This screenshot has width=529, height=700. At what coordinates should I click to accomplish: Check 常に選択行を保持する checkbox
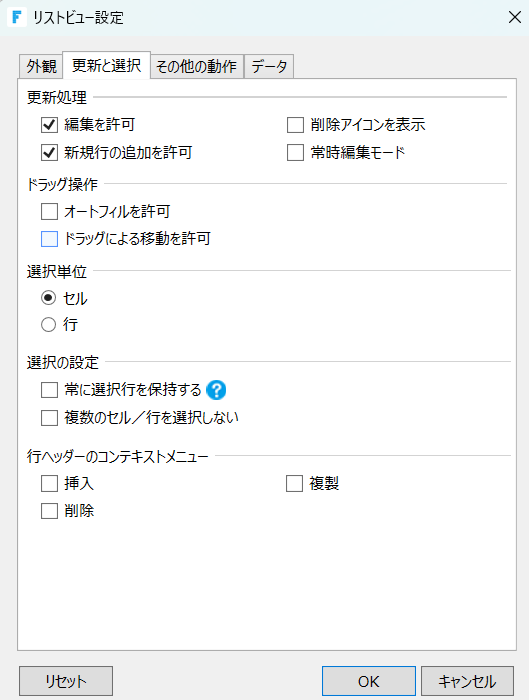click(x=50, y=390)
